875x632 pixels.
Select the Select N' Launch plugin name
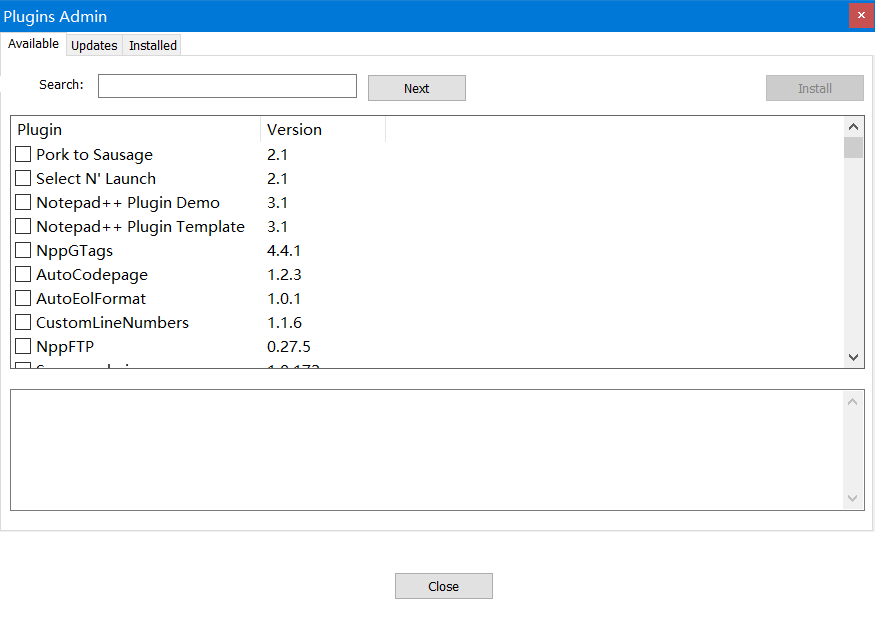(96, 178)
